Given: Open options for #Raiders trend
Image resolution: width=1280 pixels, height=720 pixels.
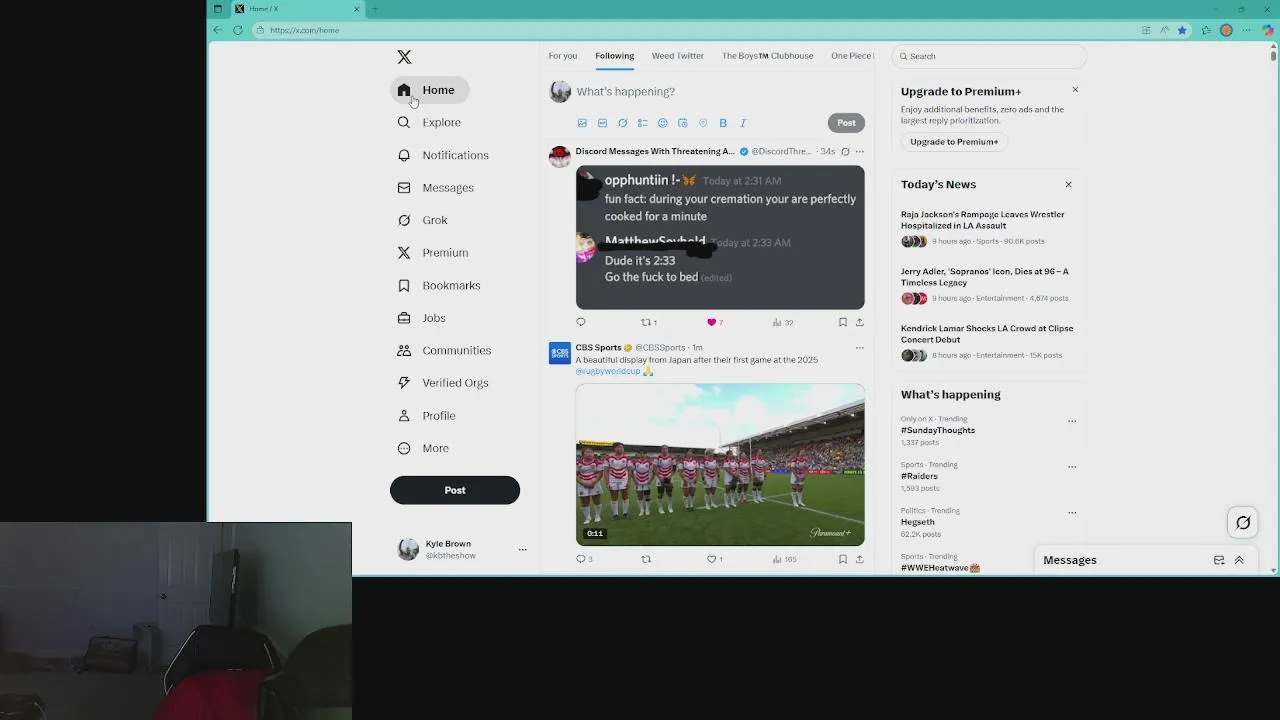Looking at the screenshot, I should coord(1072,467).
